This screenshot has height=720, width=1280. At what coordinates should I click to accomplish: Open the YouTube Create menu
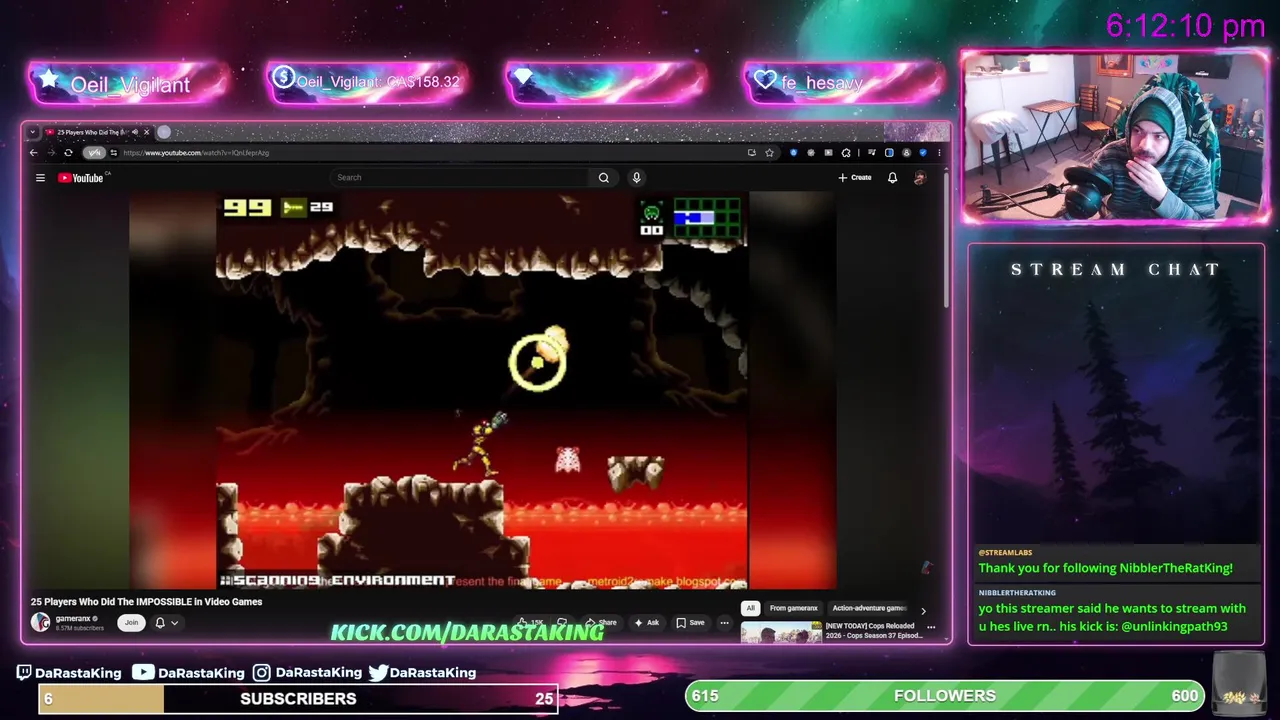coord(855,178)
